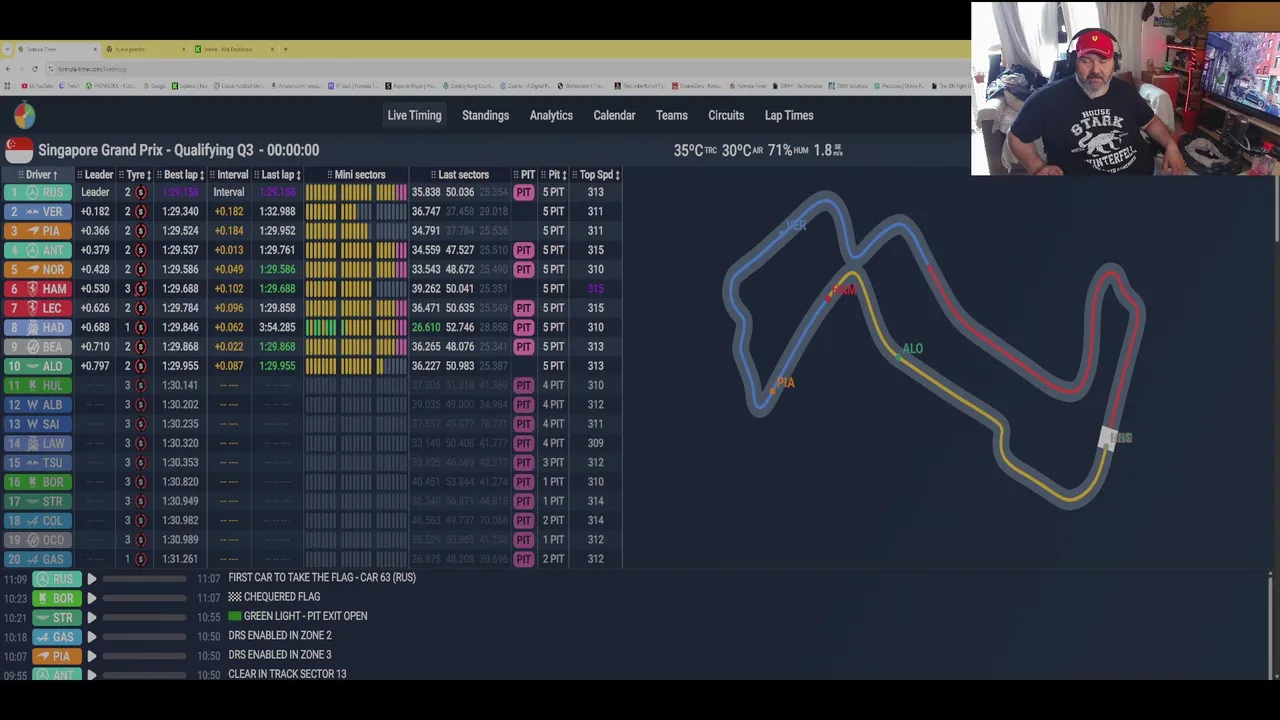The image size is (1280, 720).
Task: Open the Calendar tab
Action: click(614, 116)
